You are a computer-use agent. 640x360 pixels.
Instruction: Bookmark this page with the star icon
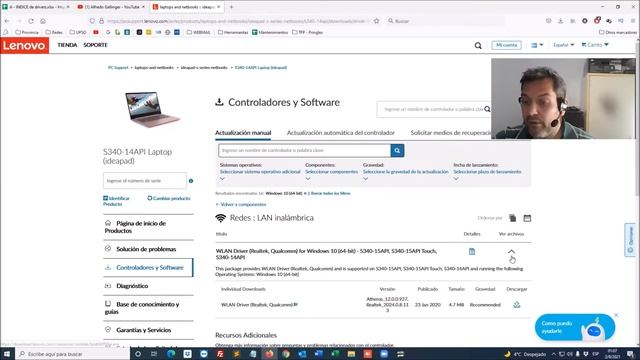tap(376, 21)
